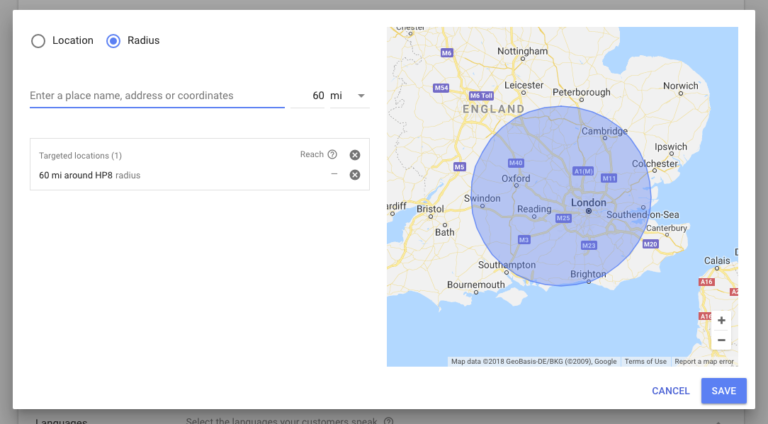
Task: Click the 60 mi around HP8 row text
Action: pyautogui.click(x=90, y=175)
